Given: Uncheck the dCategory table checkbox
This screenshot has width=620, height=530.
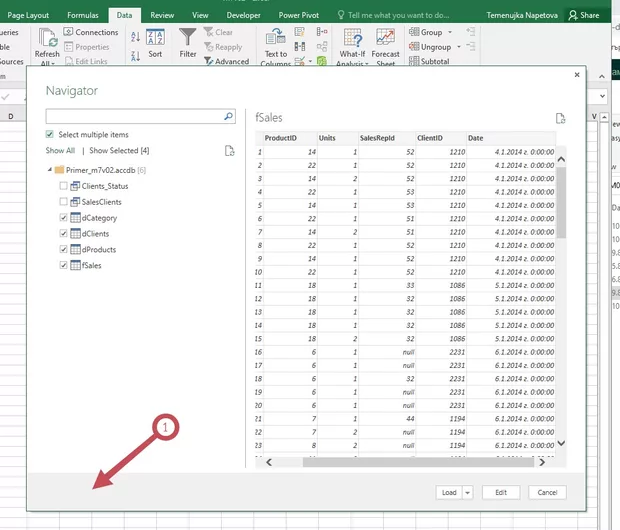Looking at the screenshot, I should pos(64,218).
